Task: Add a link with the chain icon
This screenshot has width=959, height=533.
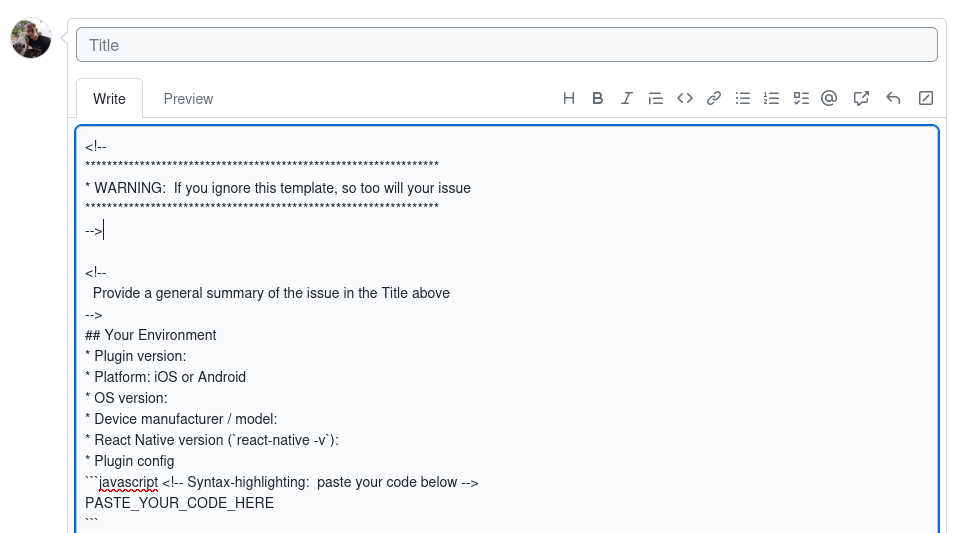Action: click(x=714, y=99)
